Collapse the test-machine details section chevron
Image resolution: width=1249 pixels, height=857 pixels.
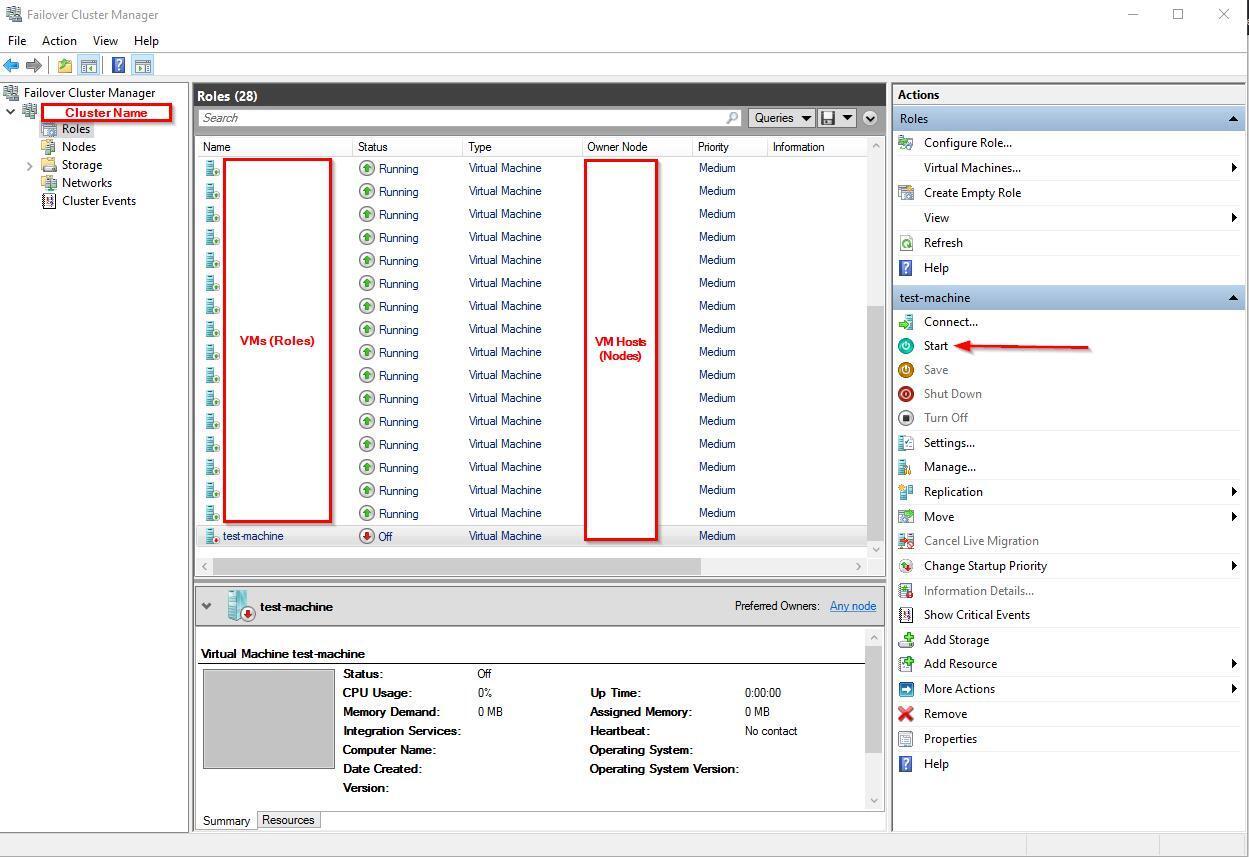click(x=206, y=606)
